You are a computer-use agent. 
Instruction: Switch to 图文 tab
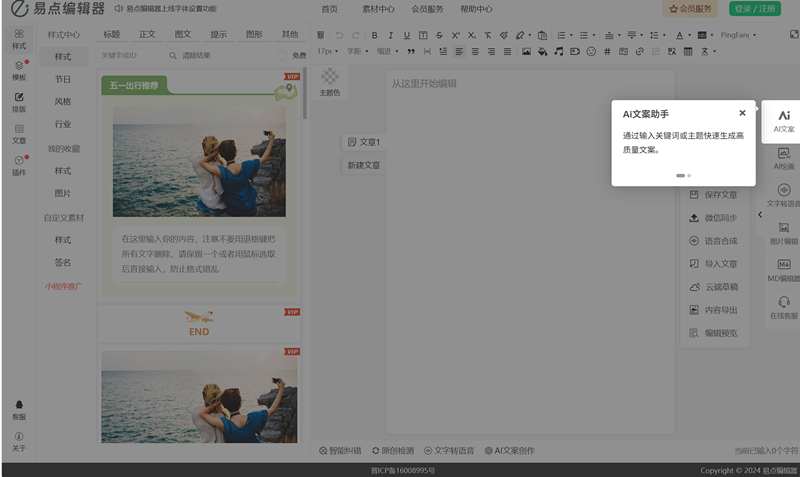(x=183, y=34)
